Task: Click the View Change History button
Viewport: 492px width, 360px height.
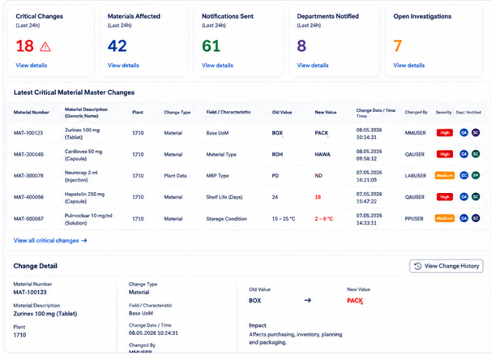Action: (446, 266)
